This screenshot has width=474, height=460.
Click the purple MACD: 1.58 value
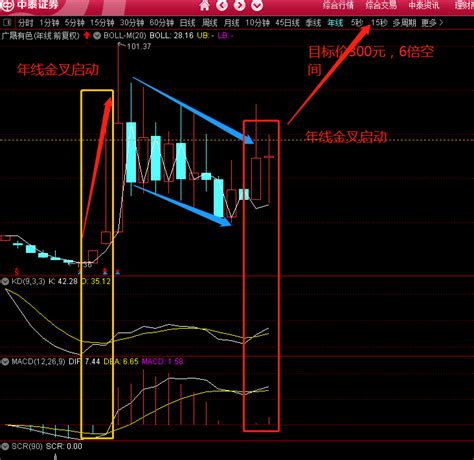162,362
